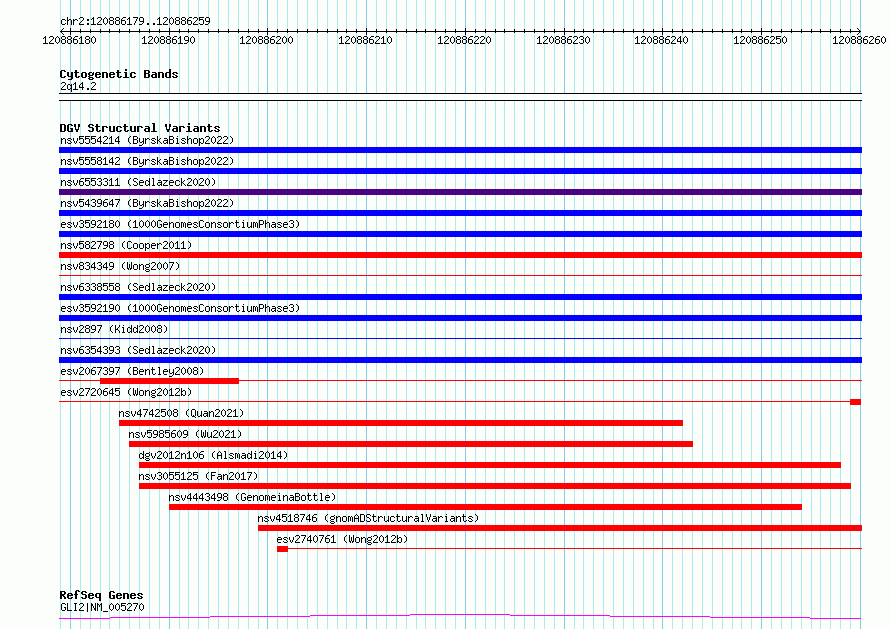The image size is (890, 629).
Task: Click the blue bar under nsv5554214
Action: click(x=460, y=150)
